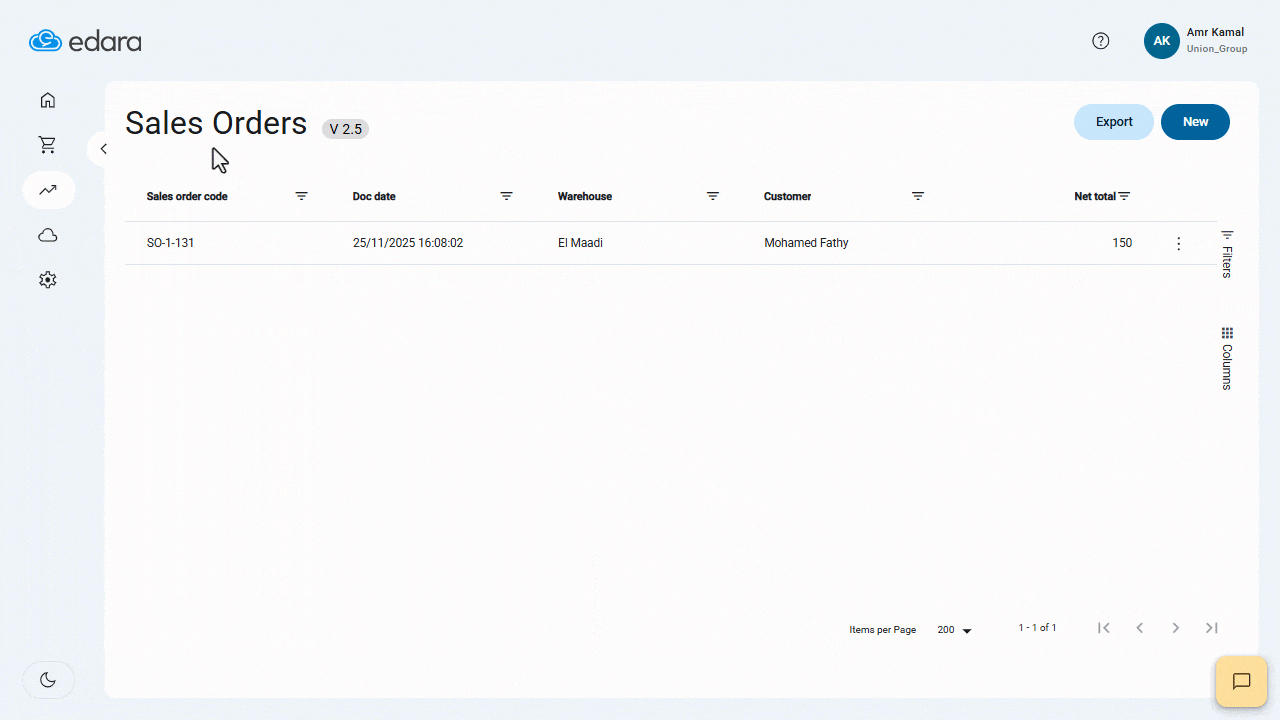Screen dimensions: 1280x720
Task: Click the V 2.5 version badge
Action: pos(346,129)
